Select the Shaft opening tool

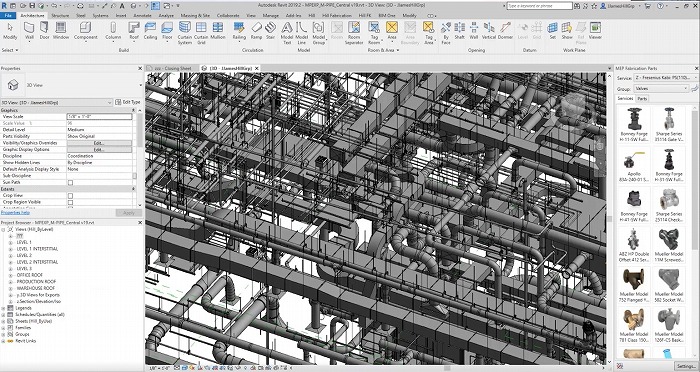[460, 31]
